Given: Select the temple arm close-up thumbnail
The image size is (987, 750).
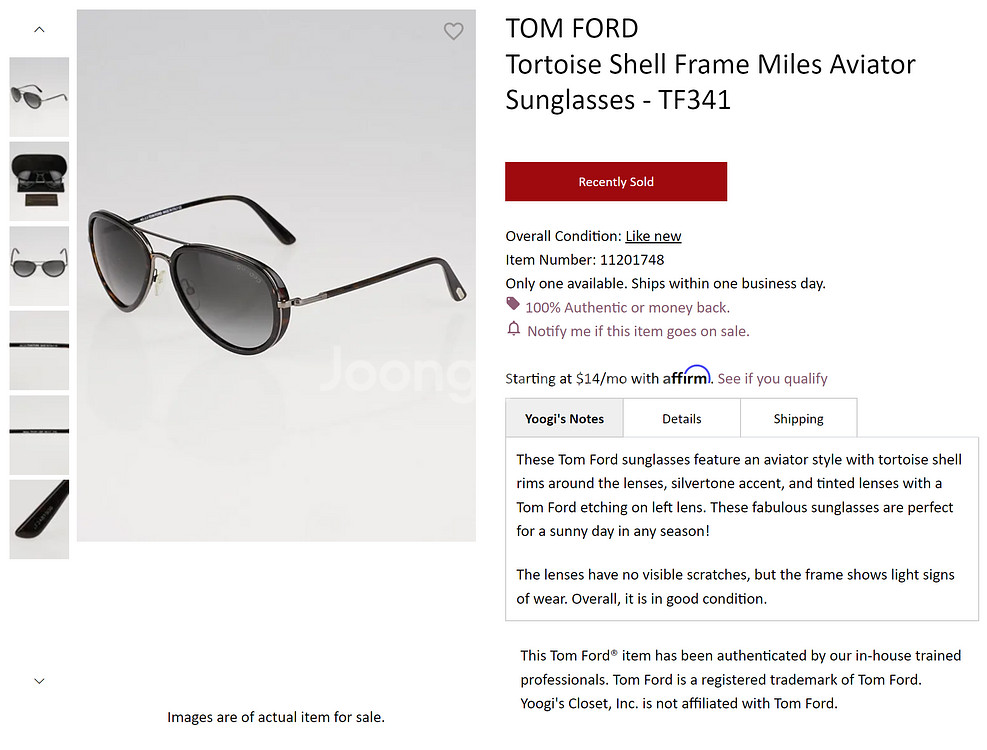Looking at the screenshot, I should tap(39, 518).
